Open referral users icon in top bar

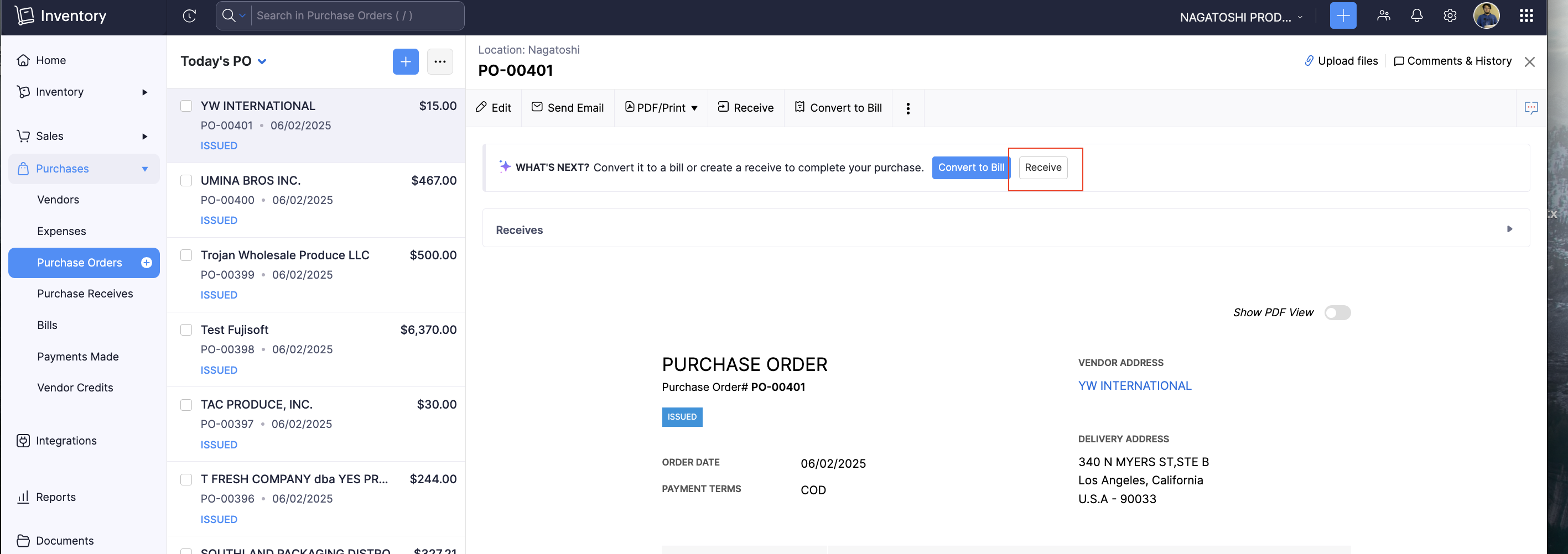[1383, 16]
